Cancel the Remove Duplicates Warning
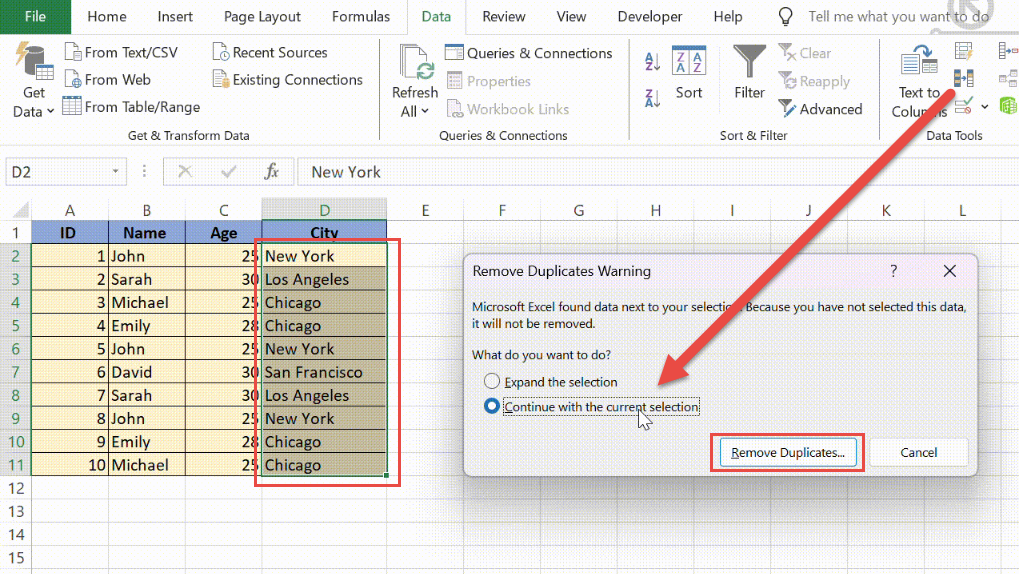Screen dimensions: 1019x574 pos(918,452)
